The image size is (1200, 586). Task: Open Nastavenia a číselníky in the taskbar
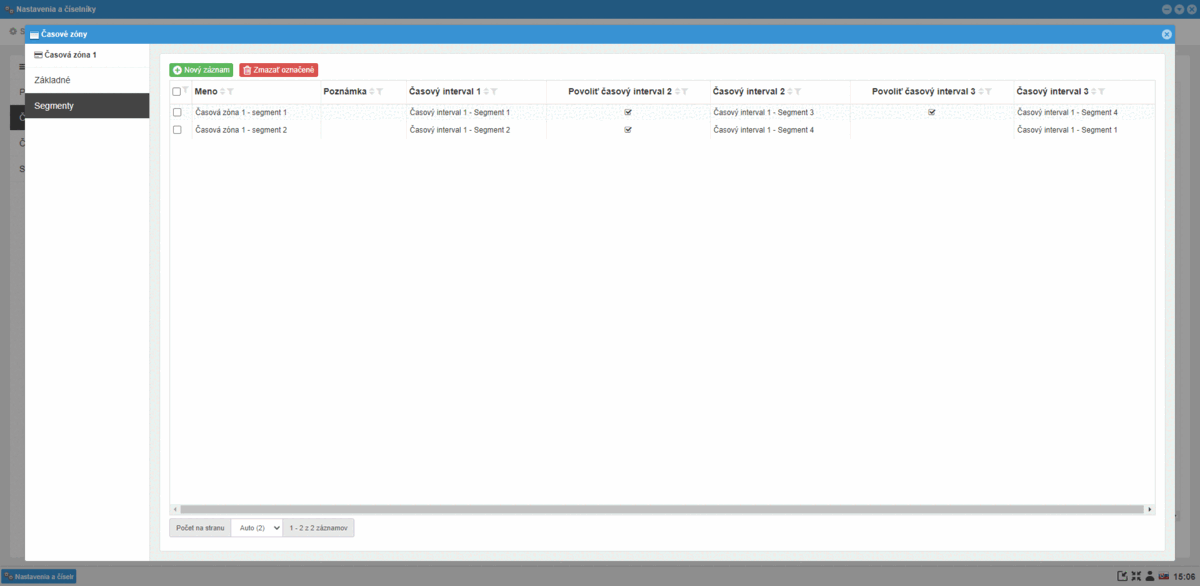[40, 576]
